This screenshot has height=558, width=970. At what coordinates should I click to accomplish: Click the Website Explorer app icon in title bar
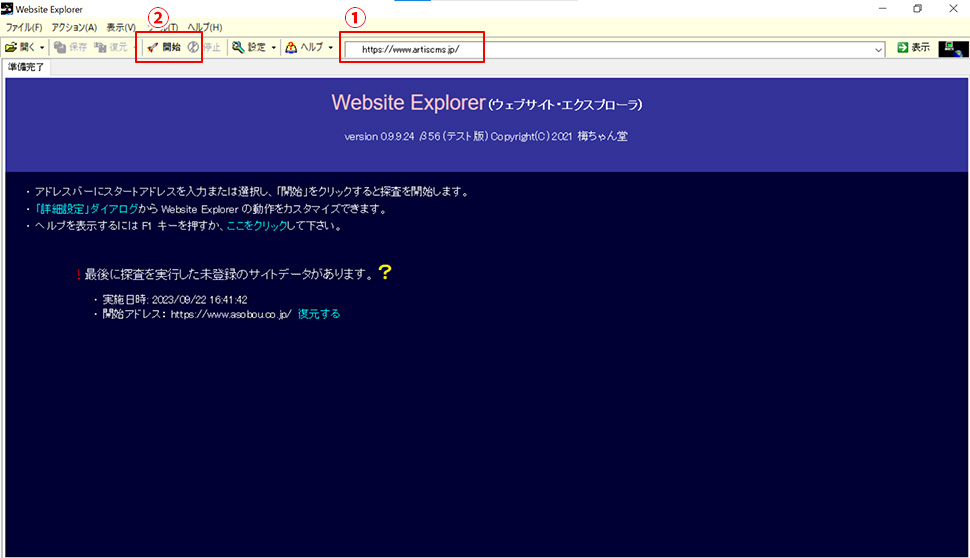point(7,9)
